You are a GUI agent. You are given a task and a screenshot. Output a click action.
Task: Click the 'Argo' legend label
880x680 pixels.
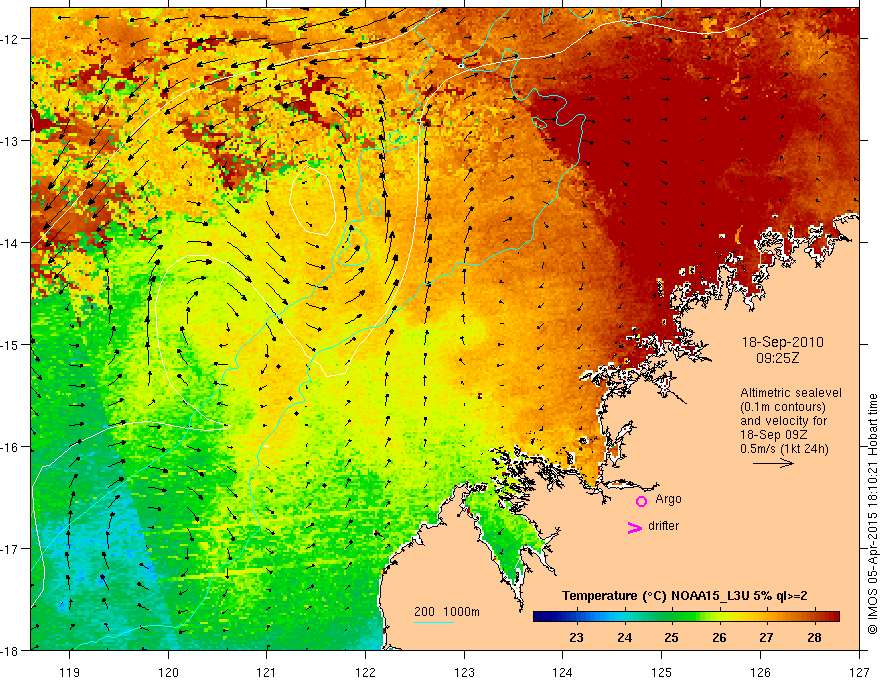[x=668, y=499]
